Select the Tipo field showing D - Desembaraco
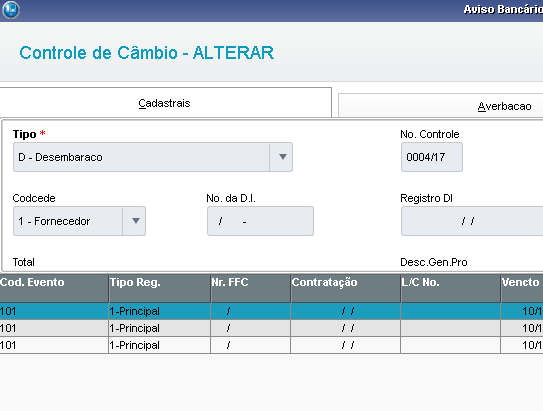 tap(153, 157)
